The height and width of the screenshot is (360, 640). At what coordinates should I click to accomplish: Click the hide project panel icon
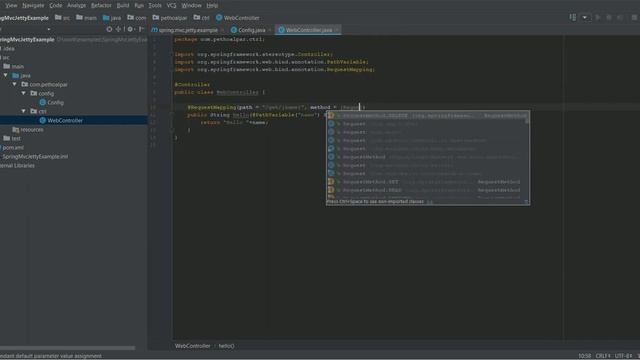(141, 29)
